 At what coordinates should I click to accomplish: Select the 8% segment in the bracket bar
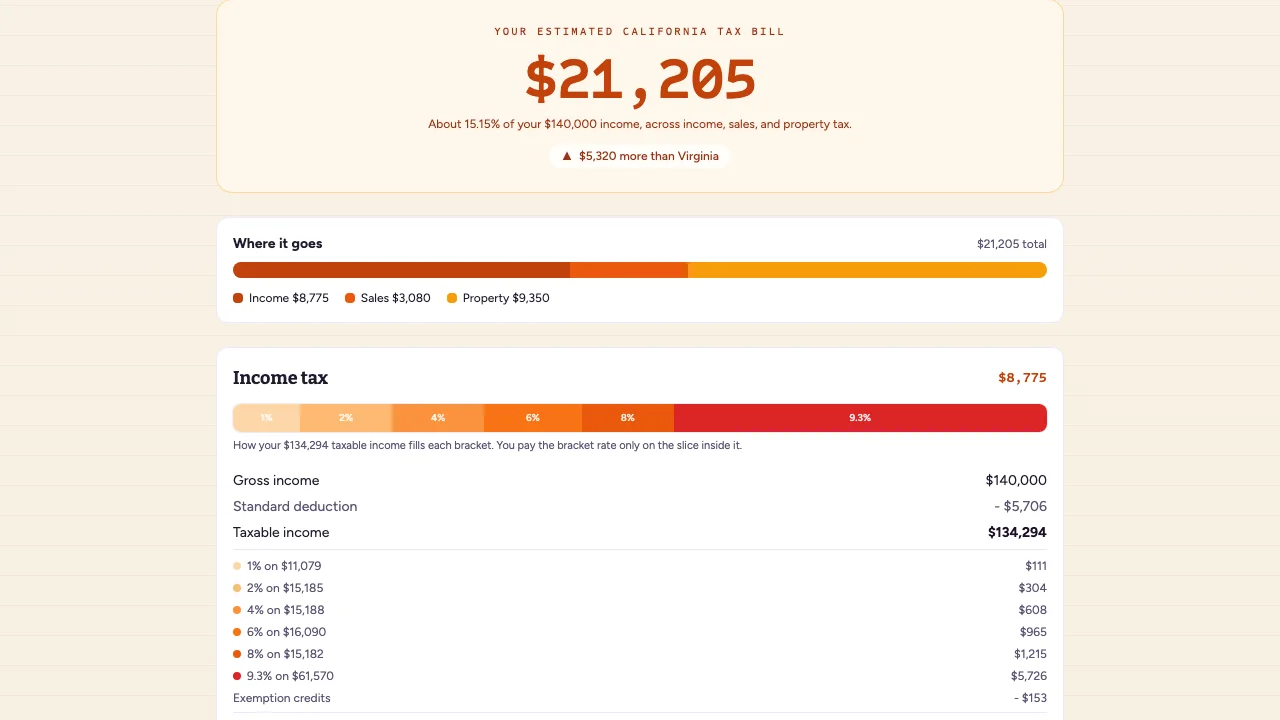pyautogui.click(x=628, y=418)
